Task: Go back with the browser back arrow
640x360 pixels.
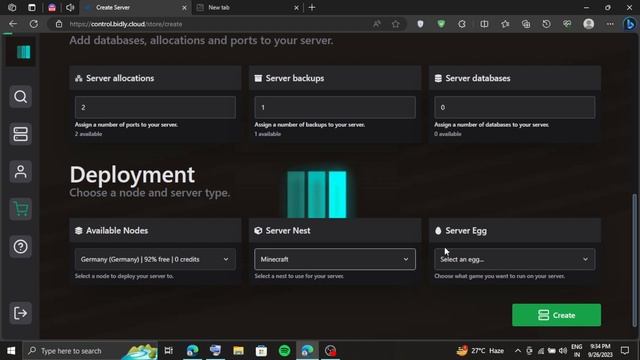Action: pos(13,24)
